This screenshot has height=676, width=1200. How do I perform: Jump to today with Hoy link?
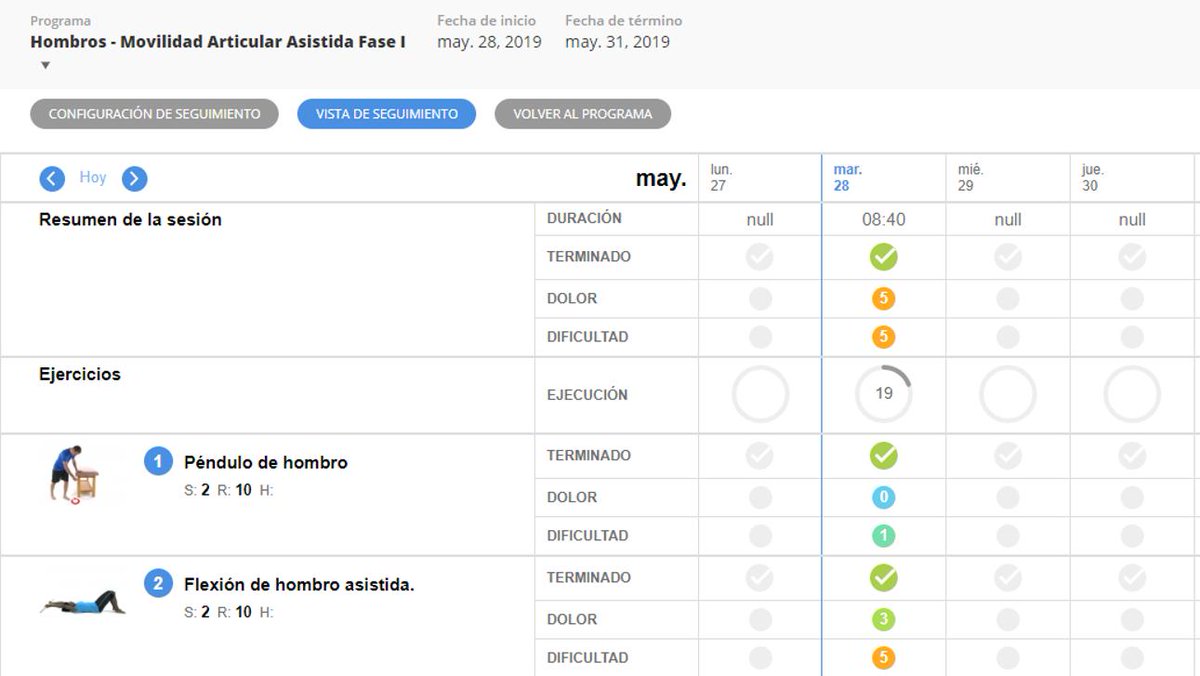click(x=93, y=177)
